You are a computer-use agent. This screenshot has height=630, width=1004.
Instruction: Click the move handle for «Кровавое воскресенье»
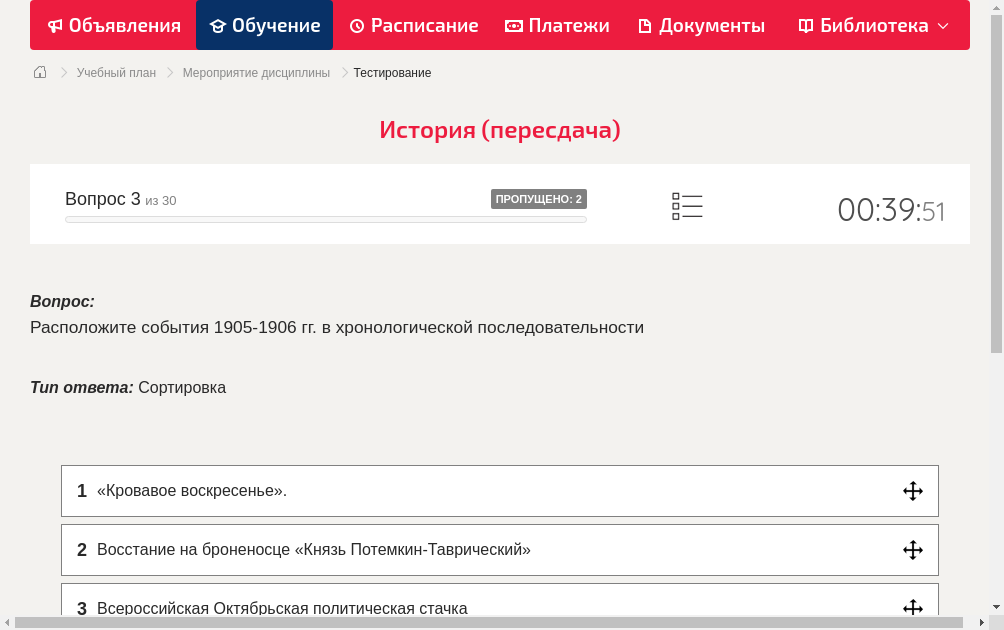tap(912, 491)
